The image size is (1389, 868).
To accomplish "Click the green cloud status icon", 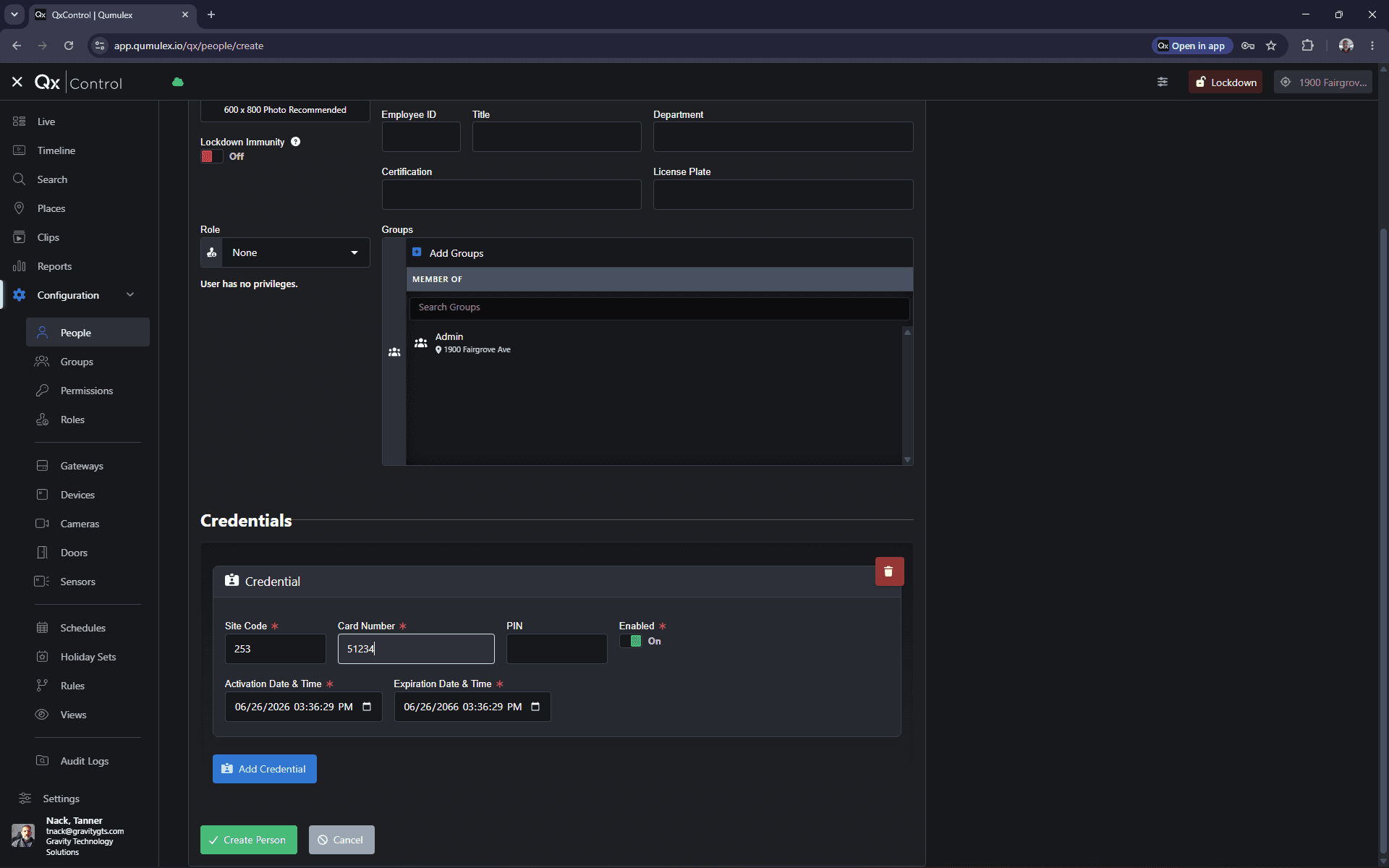I will click(177, 82).
